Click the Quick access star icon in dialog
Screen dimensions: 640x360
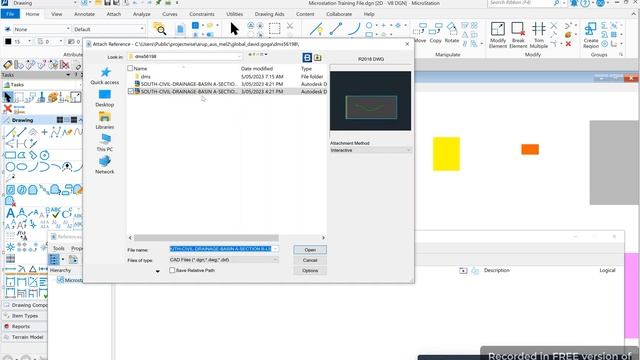coord(105,73)
